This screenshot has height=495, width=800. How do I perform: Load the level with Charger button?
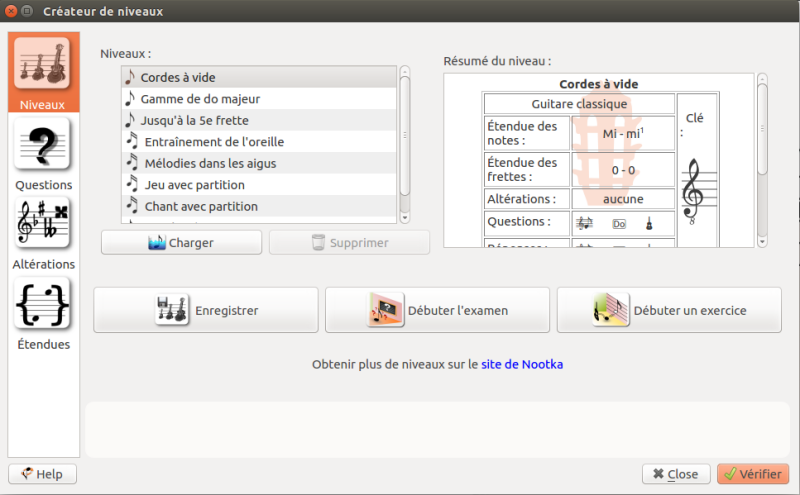coord(181,242)
